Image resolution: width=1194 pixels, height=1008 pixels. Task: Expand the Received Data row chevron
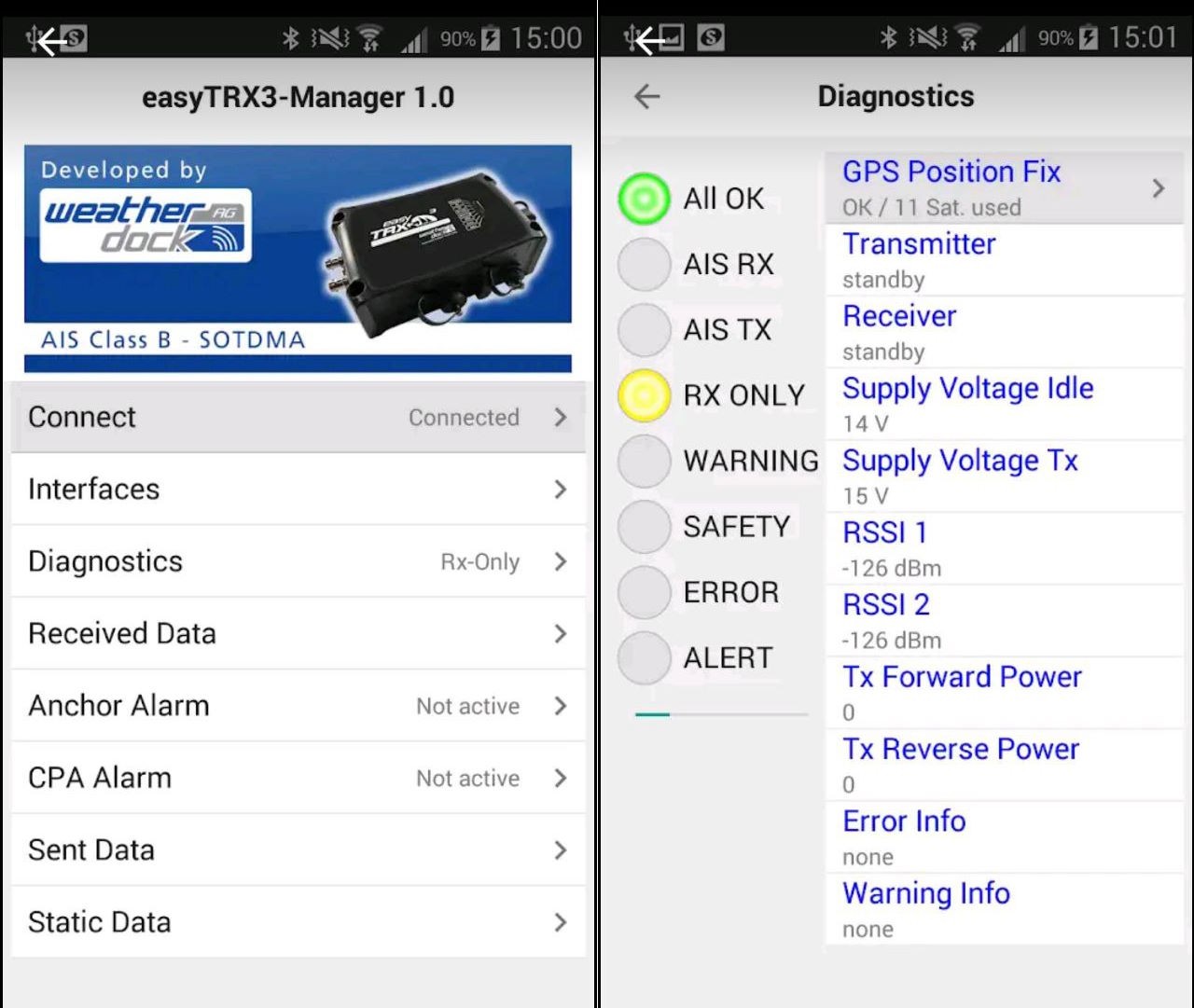560,633
